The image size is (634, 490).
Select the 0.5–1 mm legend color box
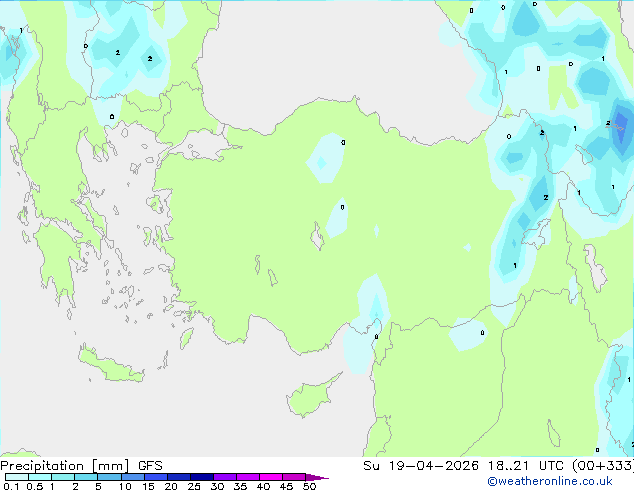click(x=40, y=477)
